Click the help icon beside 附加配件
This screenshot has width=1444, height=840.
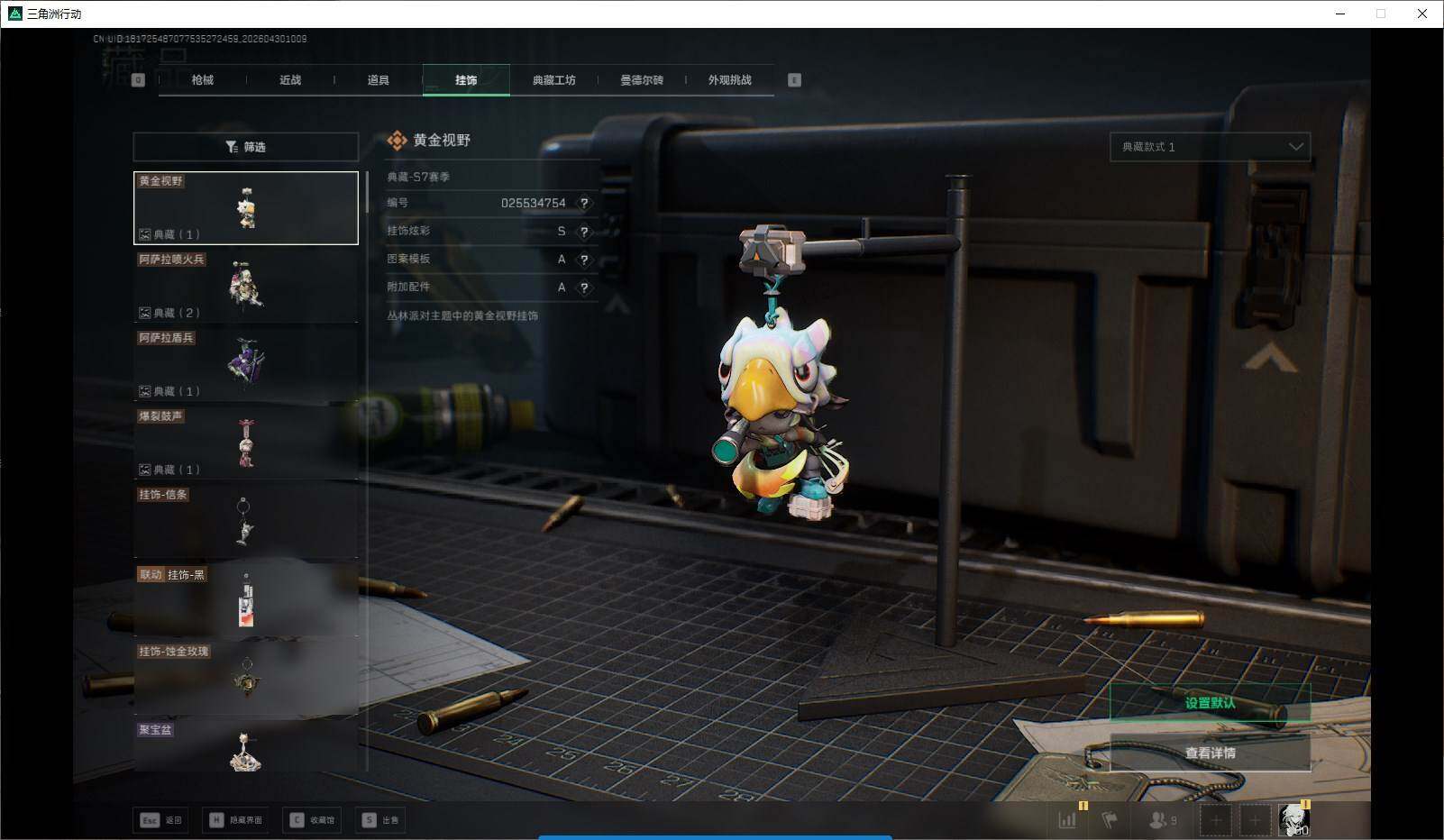pos(584,288)
